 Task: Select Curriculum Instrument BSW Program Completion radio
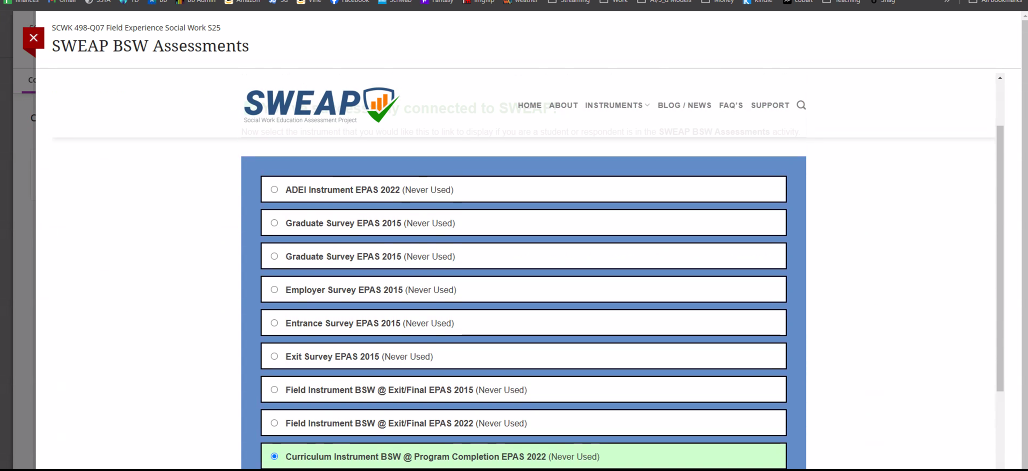(274, 457)
